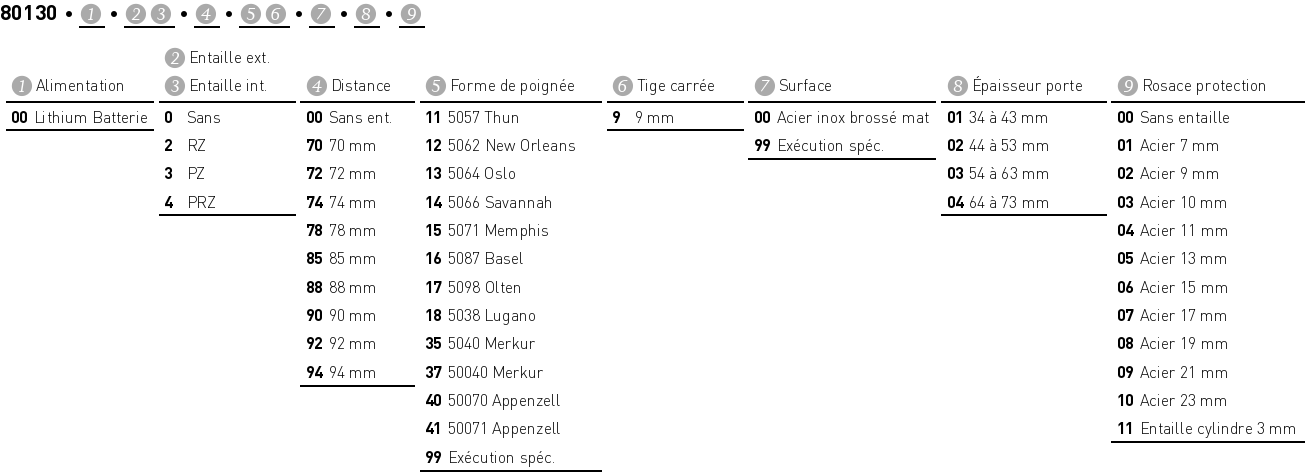Select the 00 Lithium Batterie option
Image resolution: width=1310 pixels, height=472 pixels.
pyautogui.click(x=79, y=118)
